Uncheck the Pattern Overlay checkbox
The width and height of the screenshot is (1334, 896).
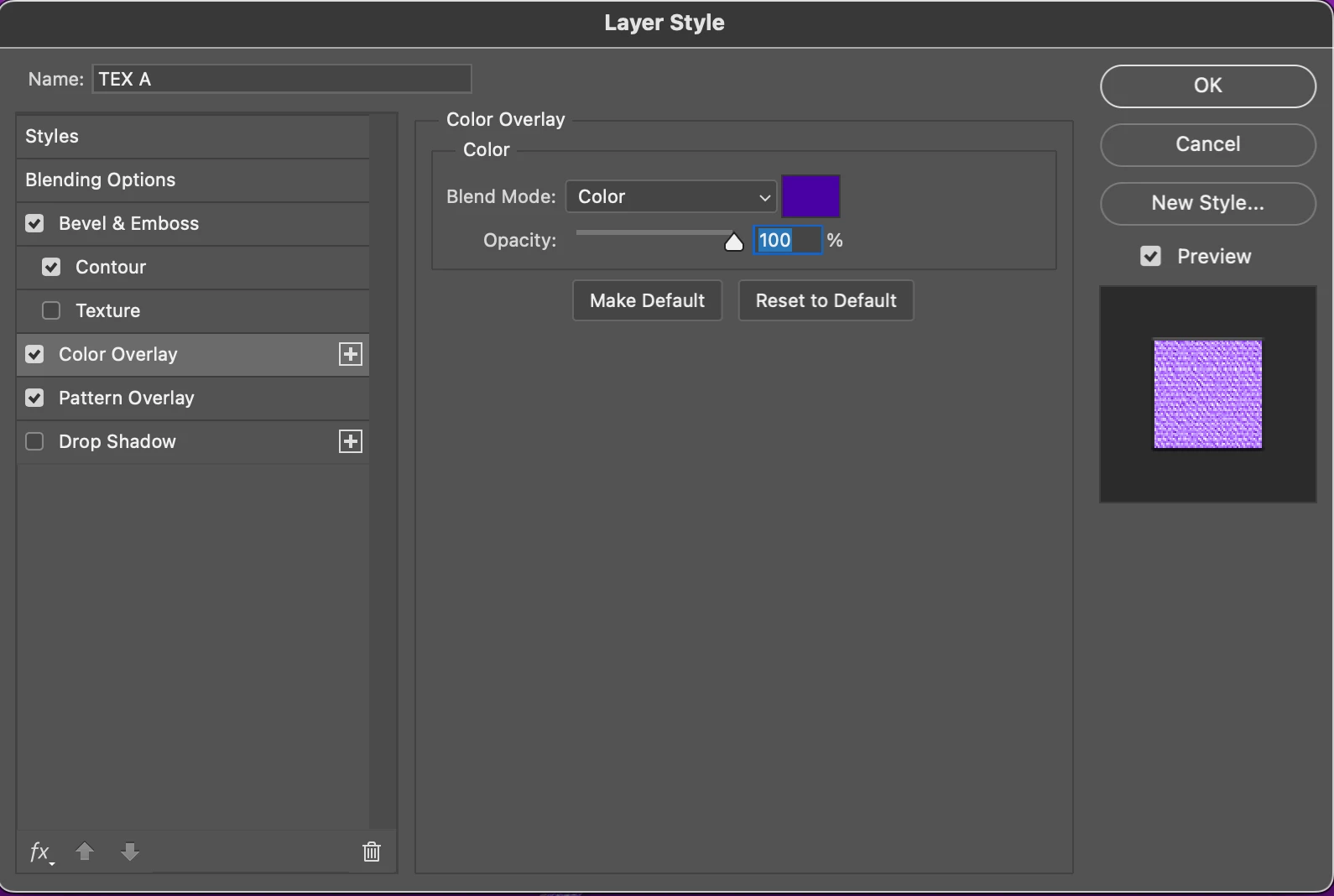coord(34,398)
